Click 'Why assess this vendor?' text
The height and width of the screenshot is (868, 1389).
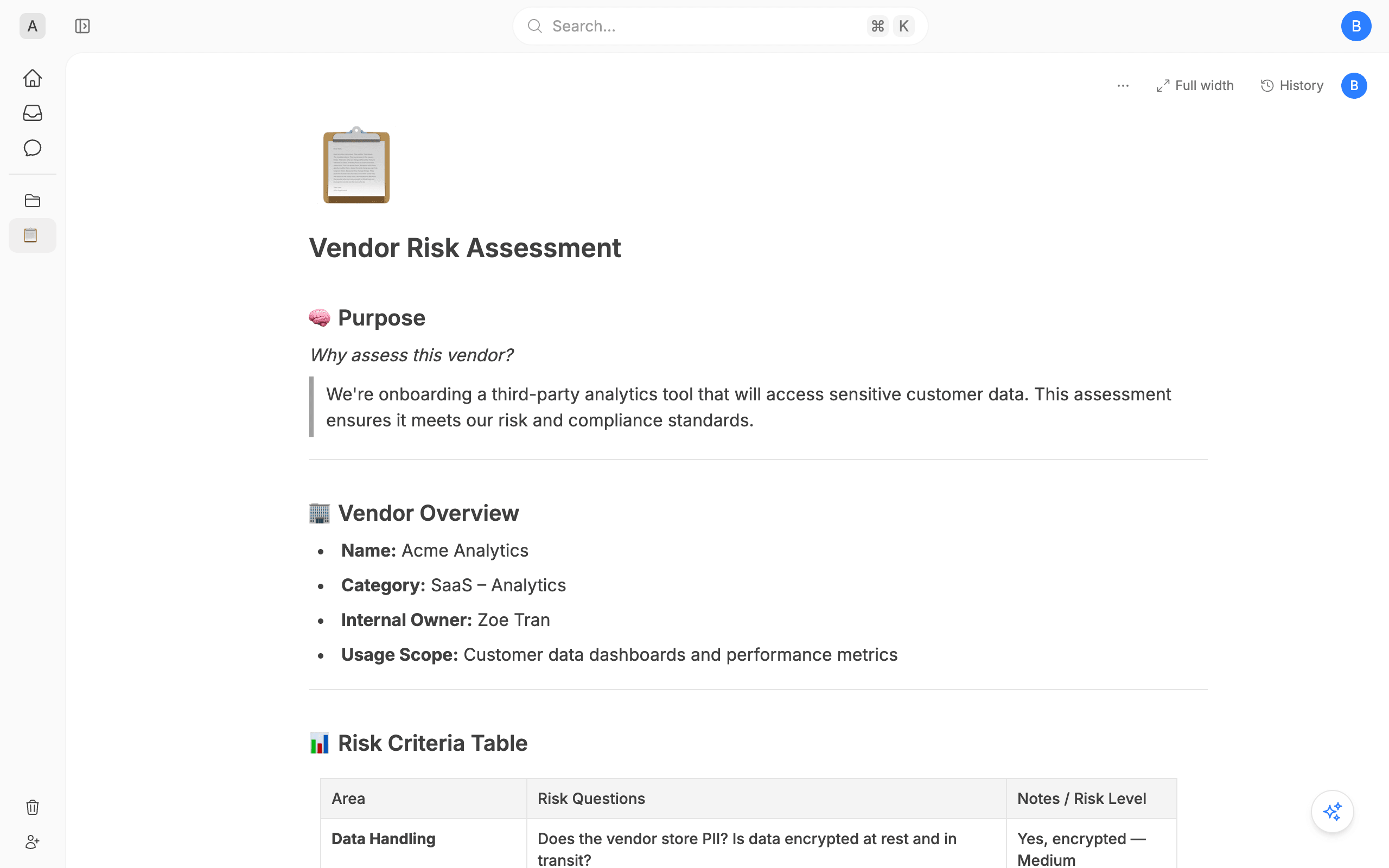[x=411, y=355]
